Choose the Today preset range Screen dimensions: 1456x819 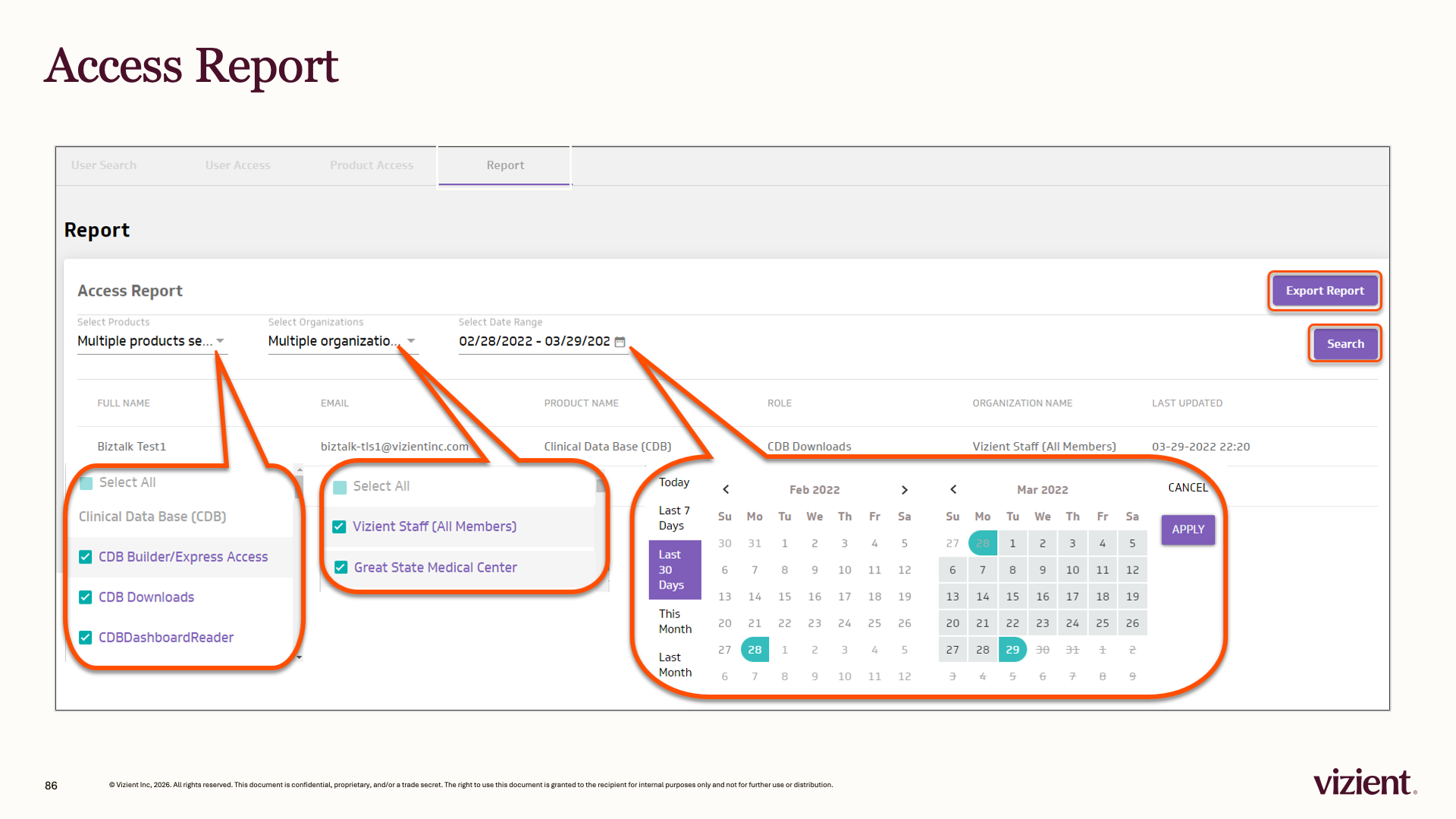pos(674,482)
